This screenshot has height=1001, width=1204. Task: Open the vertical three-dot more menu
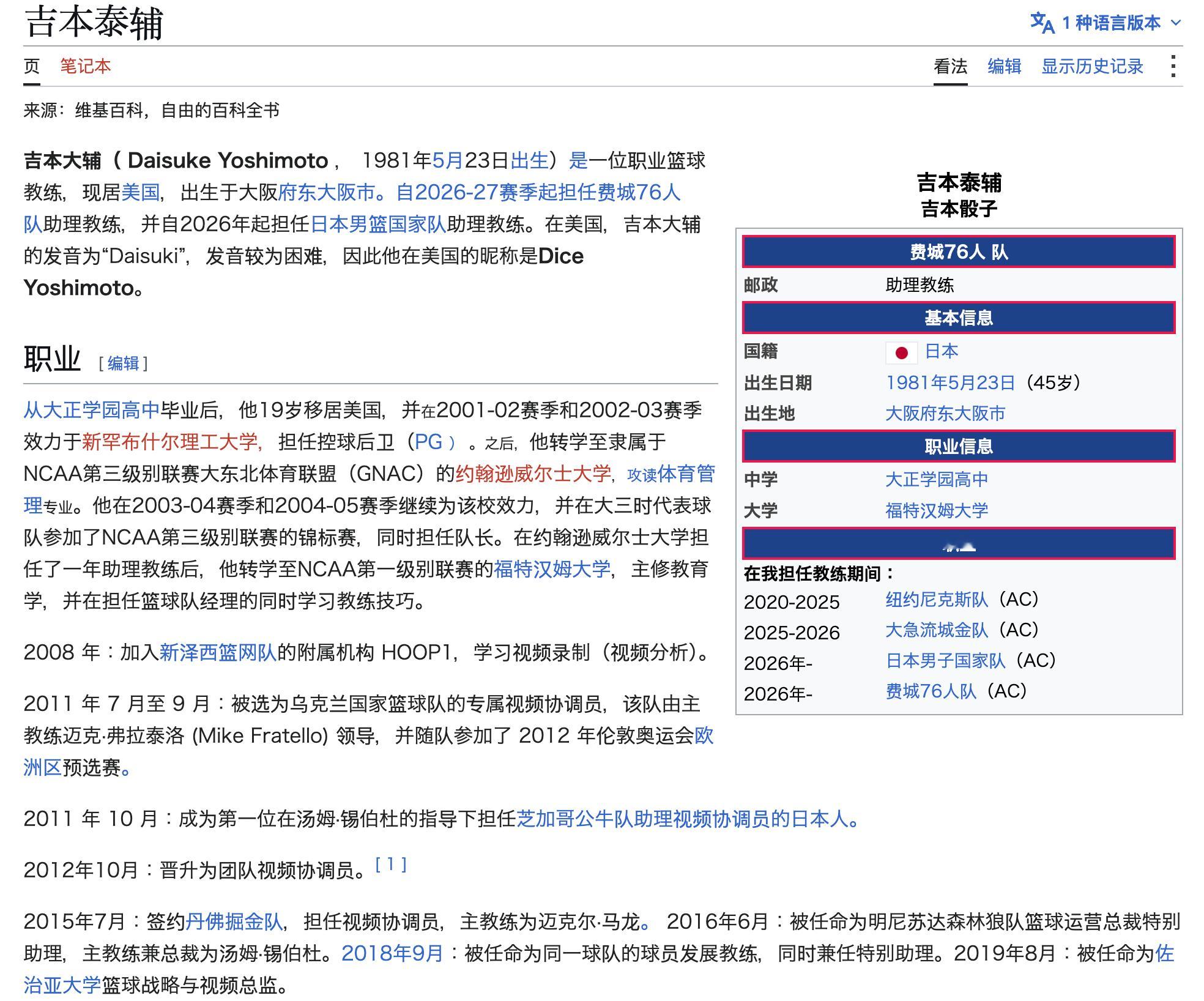[x=1173, y=66]
